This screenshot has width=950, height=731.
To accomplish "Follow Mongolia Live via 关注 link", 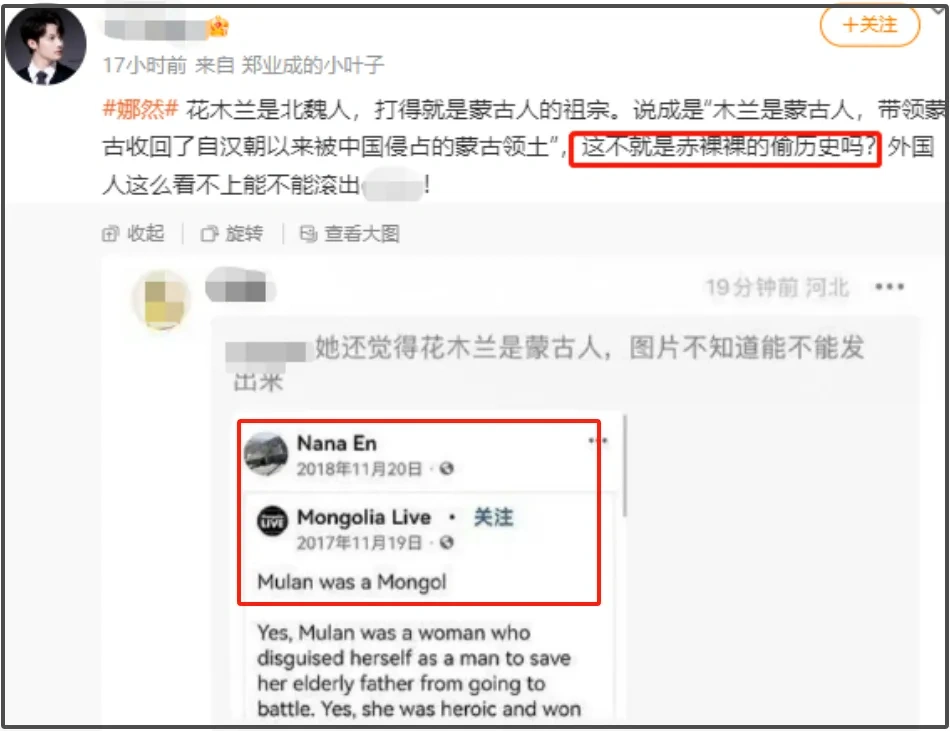I will click(x=493, y=517).
